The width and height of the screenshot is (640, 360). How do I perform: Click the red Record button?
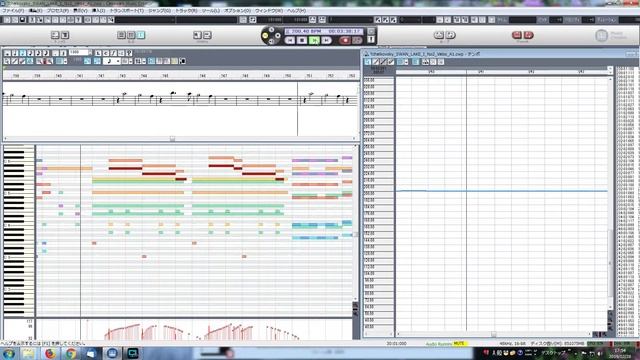pyautogui.click(x=345, y=40)
